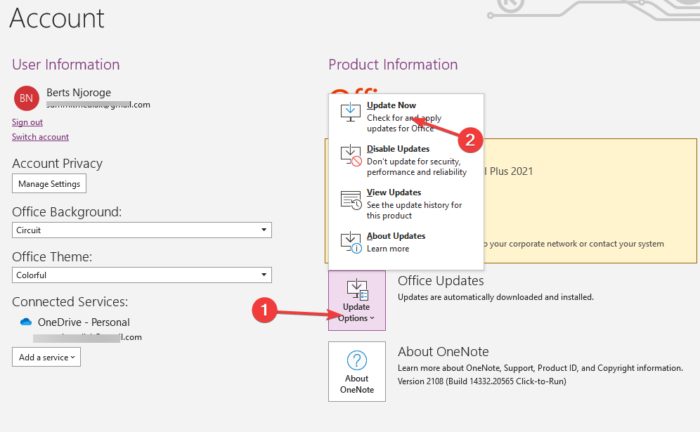The width and height of the screenshot is (700, 432).
Task: Expand the Add a service dropdown
Action: [46, 357]
